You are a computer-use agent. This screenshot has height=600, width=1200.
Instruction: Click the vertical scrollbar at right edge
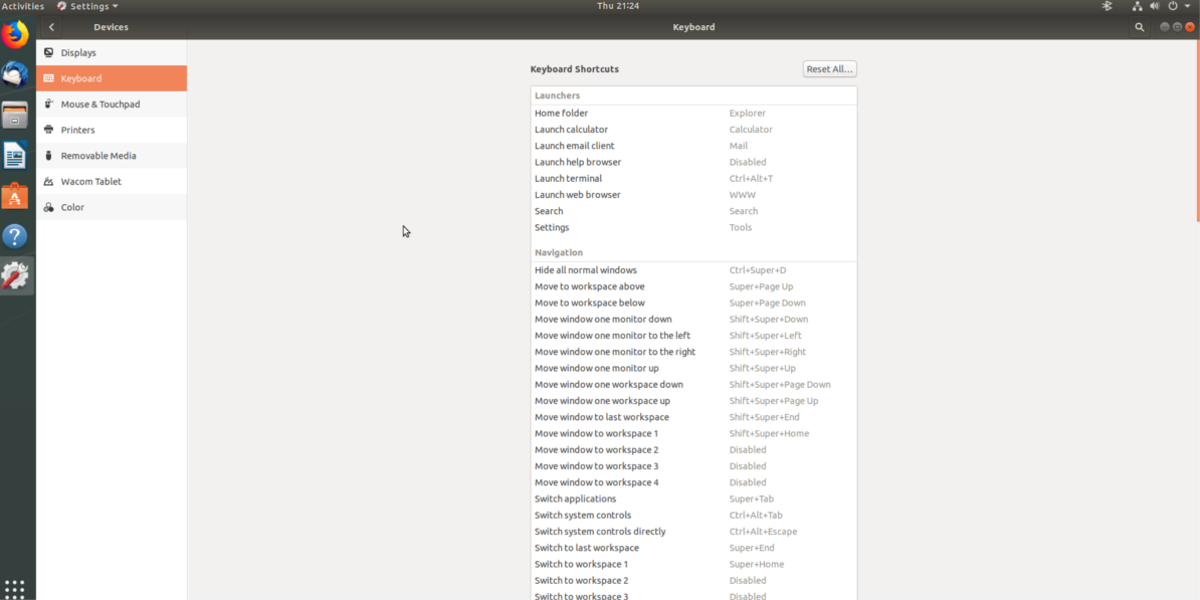(x=1197, y=130)
